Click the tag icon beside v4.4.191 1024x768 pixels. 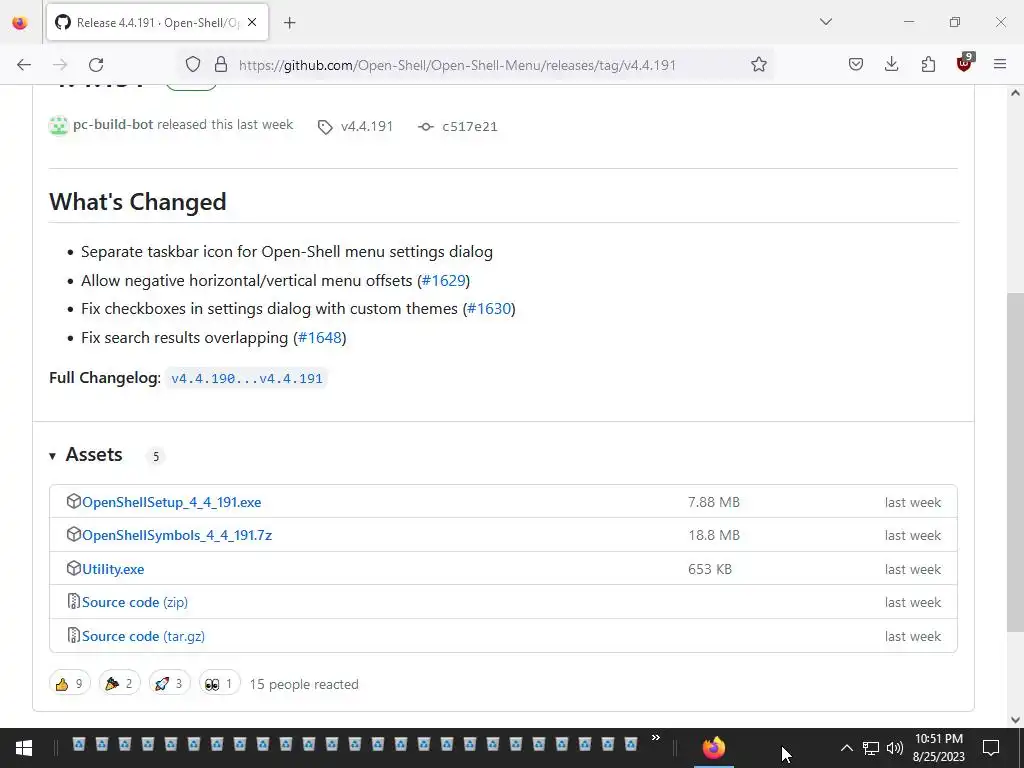pos(325,127)
